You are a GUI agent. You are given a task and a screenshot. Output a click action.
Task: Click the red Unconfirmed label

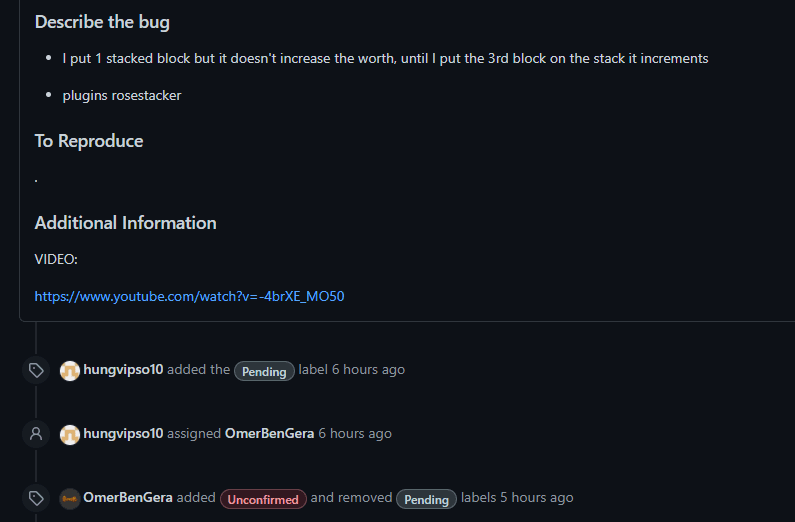[263, 499]
